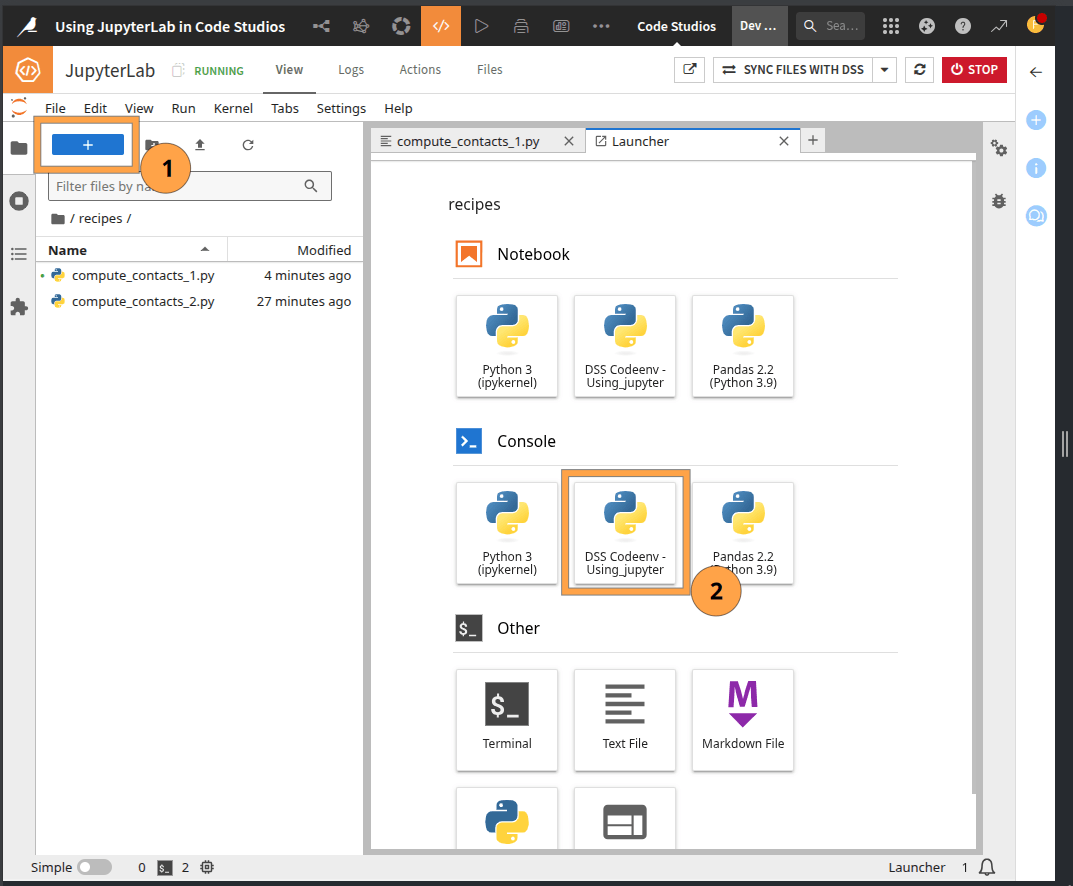The width and height of the screenshot is (1073, 886).
Task: Open the Settings menu
Action: tap(341, 108)
